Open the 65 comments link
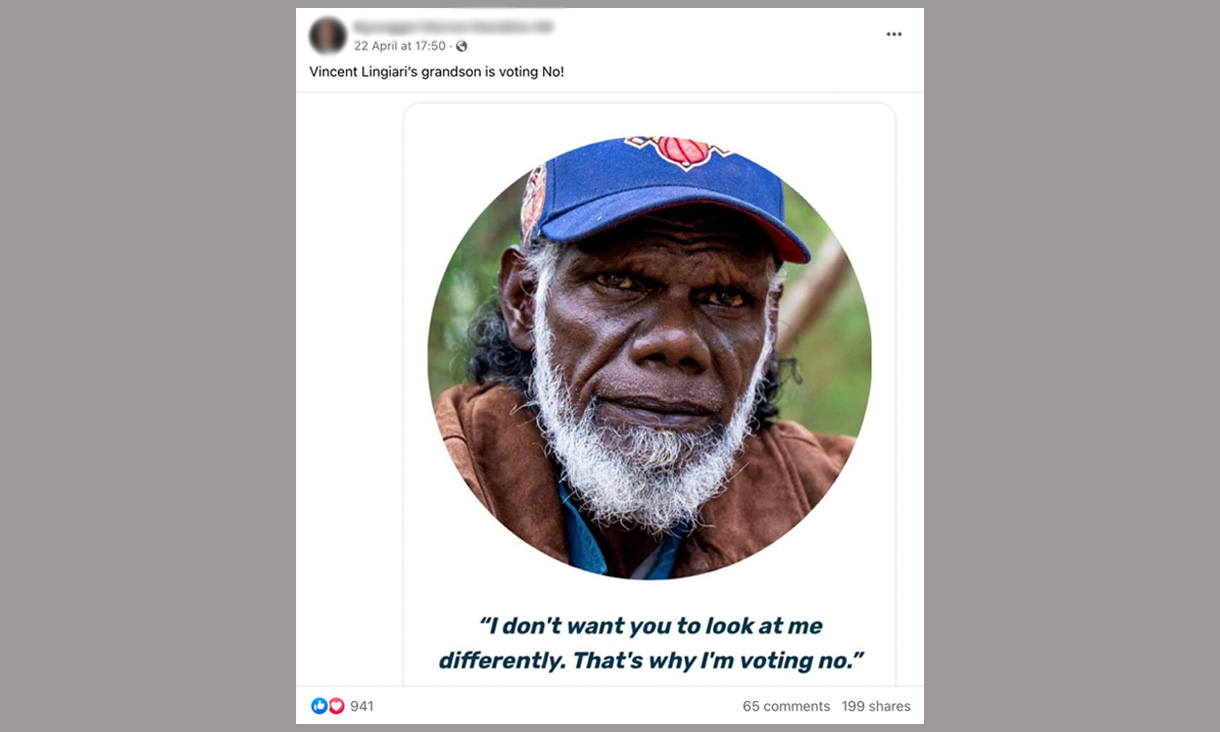1220x732 pixels. pos(786,705)
